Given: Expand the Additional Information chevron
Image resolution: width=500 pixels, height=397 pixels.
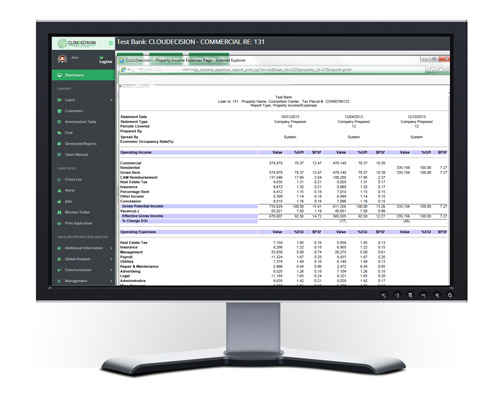Looking at the screenshot, I should tap(111, 248).
